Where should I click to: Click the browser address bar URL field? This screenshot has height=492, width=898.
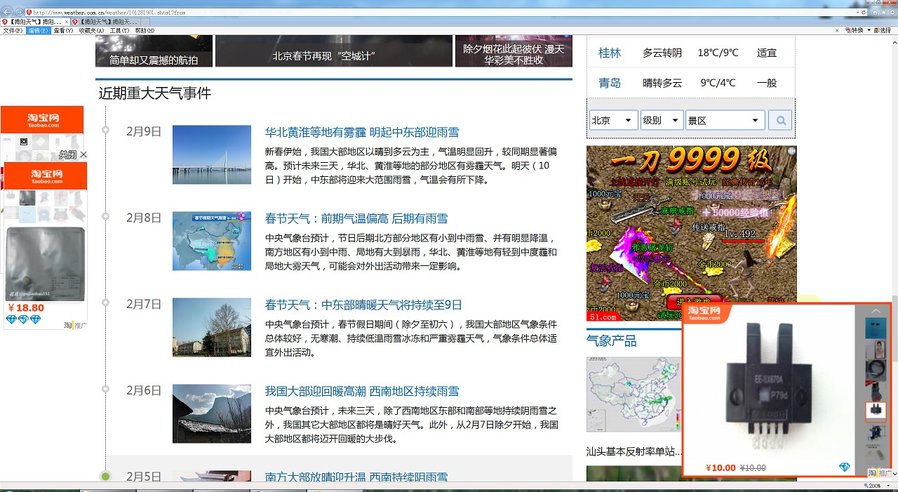coord(200,11)
